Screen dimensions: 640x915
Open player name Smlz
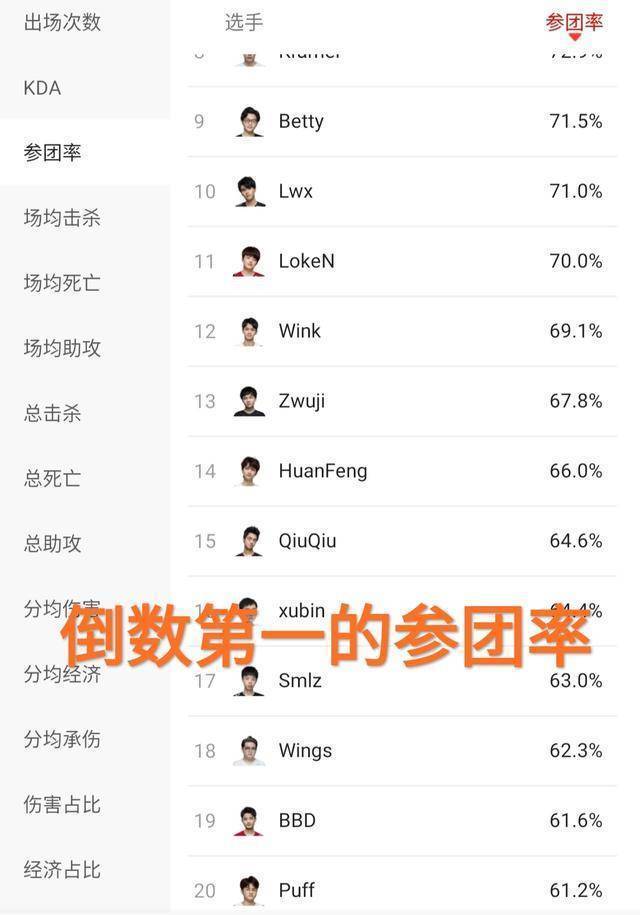point(299,681)
